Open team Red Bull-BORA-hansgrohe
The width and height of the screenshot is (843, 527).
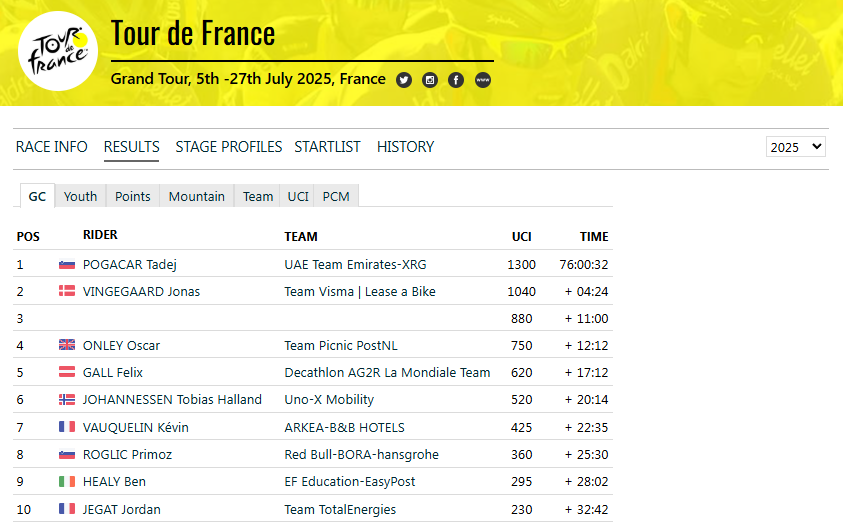362,454
